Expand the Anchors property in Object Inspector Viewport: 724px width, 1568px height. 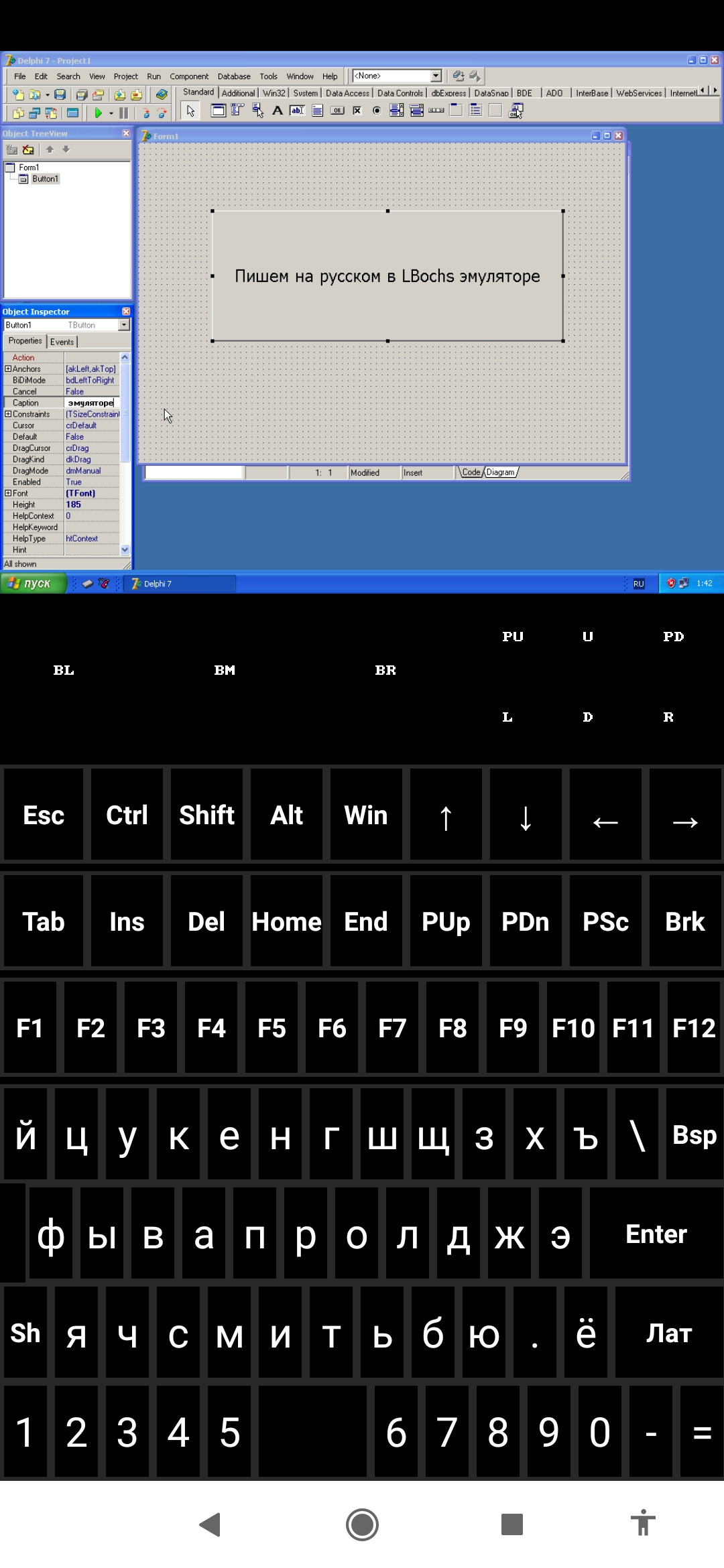click(x=8, y=369)
